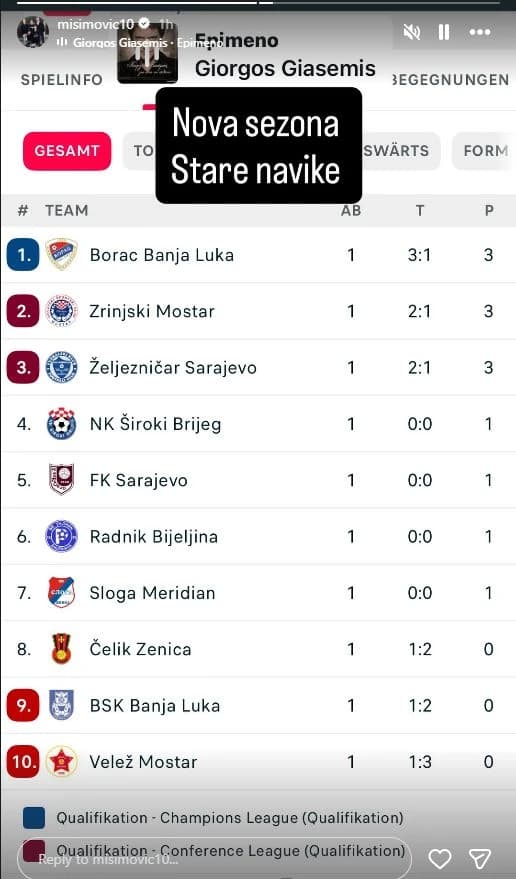Open Željezničar Sarajevo team crest
Image resolution: width=516 pixels, height=879 pixels.
62,367
